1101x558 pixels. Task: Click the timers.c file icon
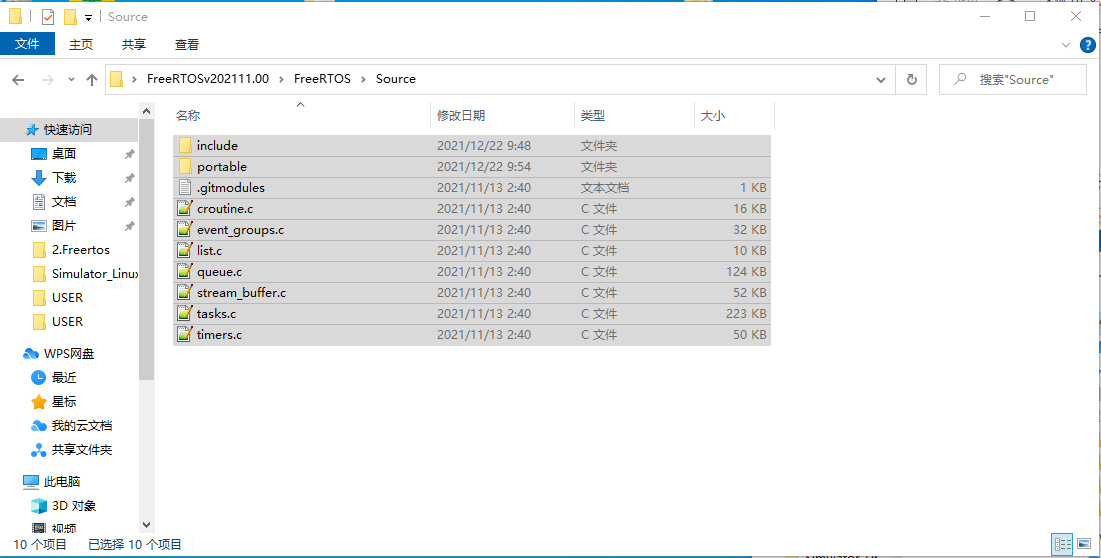point(185,335)
